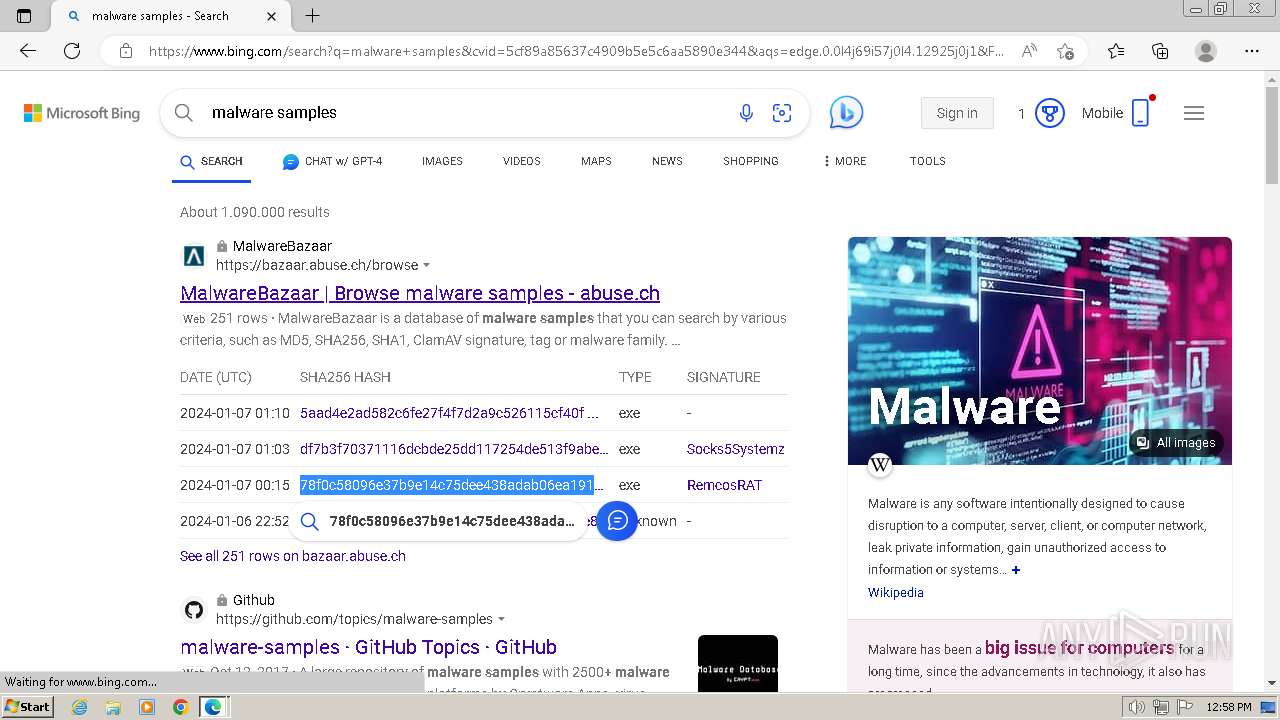Switch to CHAT w/ GPT-4 tab
Screen dimensions: 1280x720
click(x=332, y=161)
